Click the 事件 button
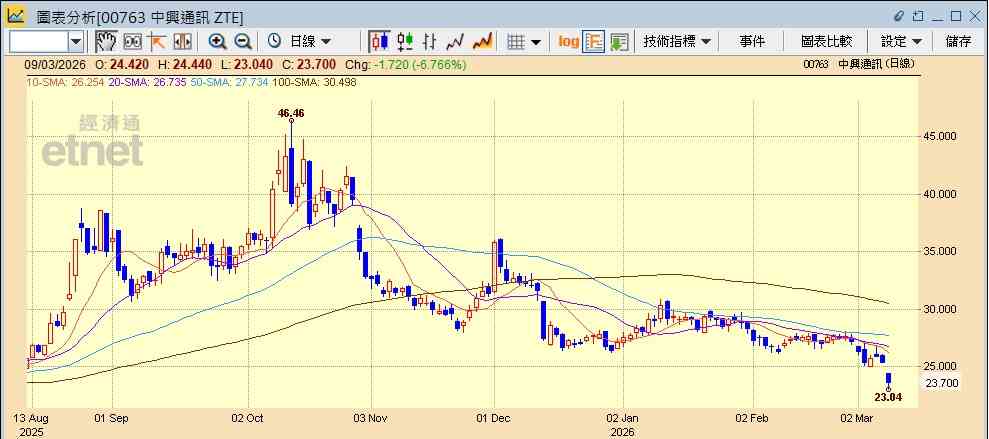Screen dimensions: 989x439 pos(752,42)
